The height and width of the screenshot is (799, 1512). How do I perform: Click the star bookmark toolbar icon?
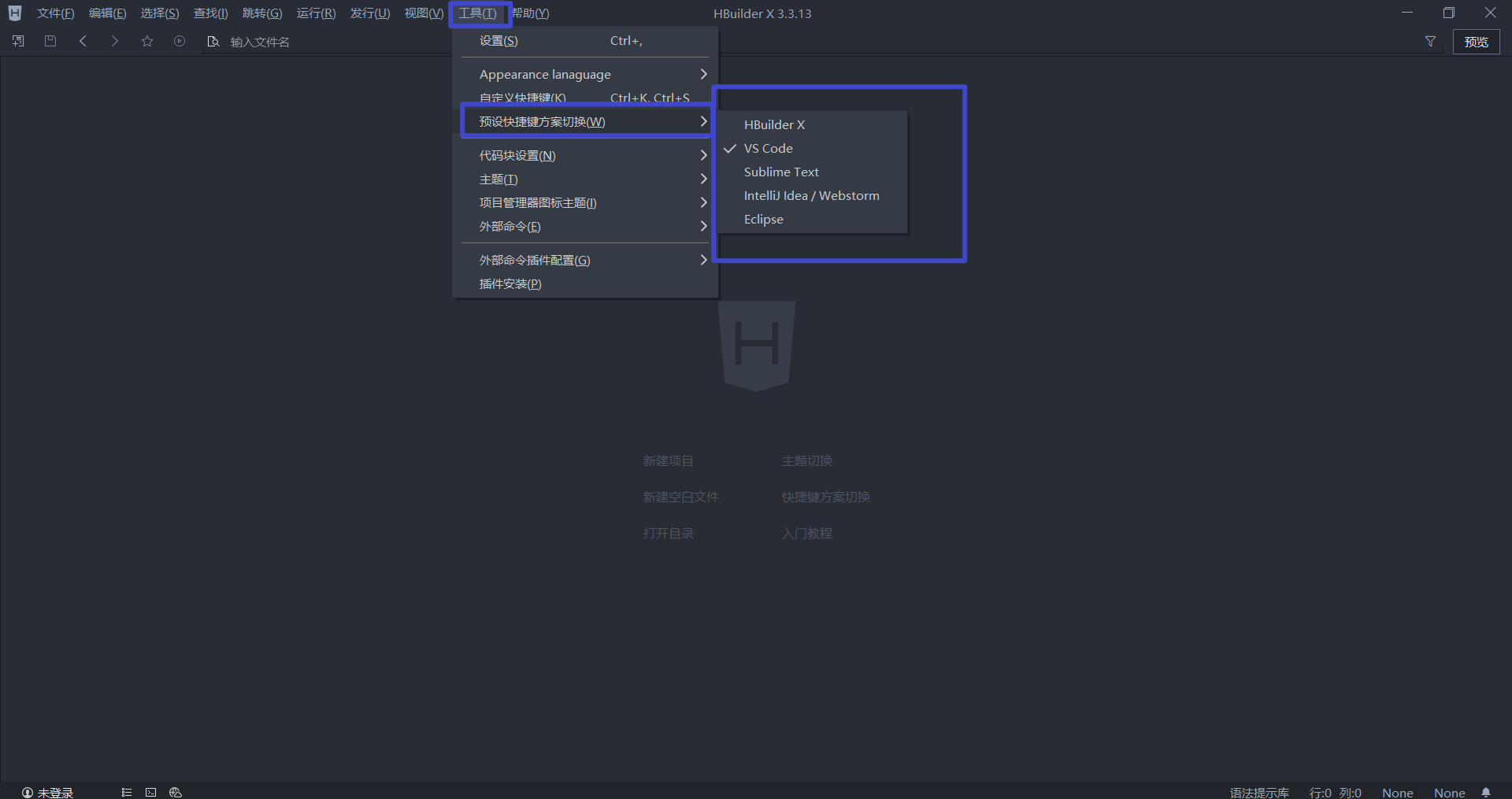[147, 41]
